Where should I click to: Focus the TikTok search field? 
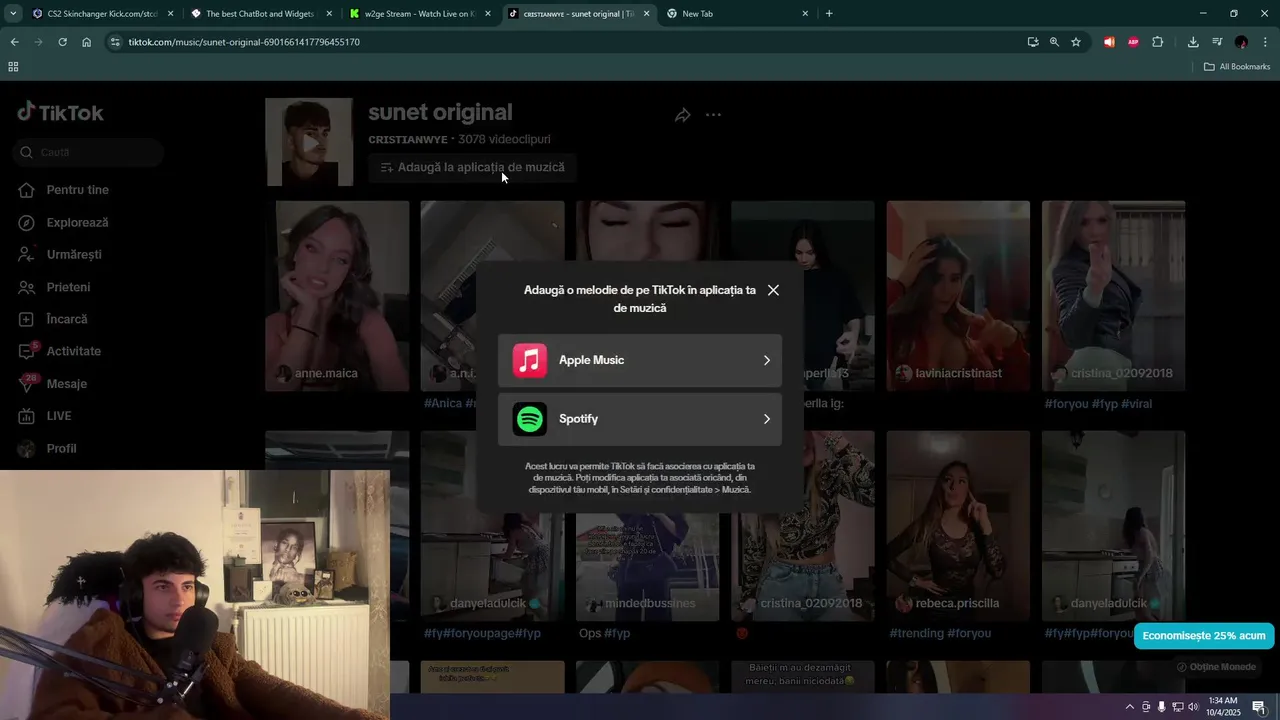coord(89,152)
